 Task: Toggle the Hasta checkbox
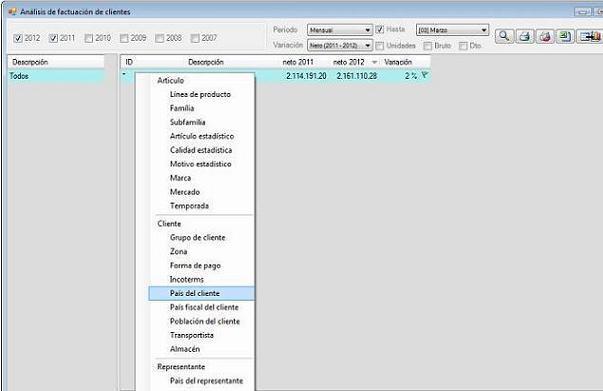380,29
